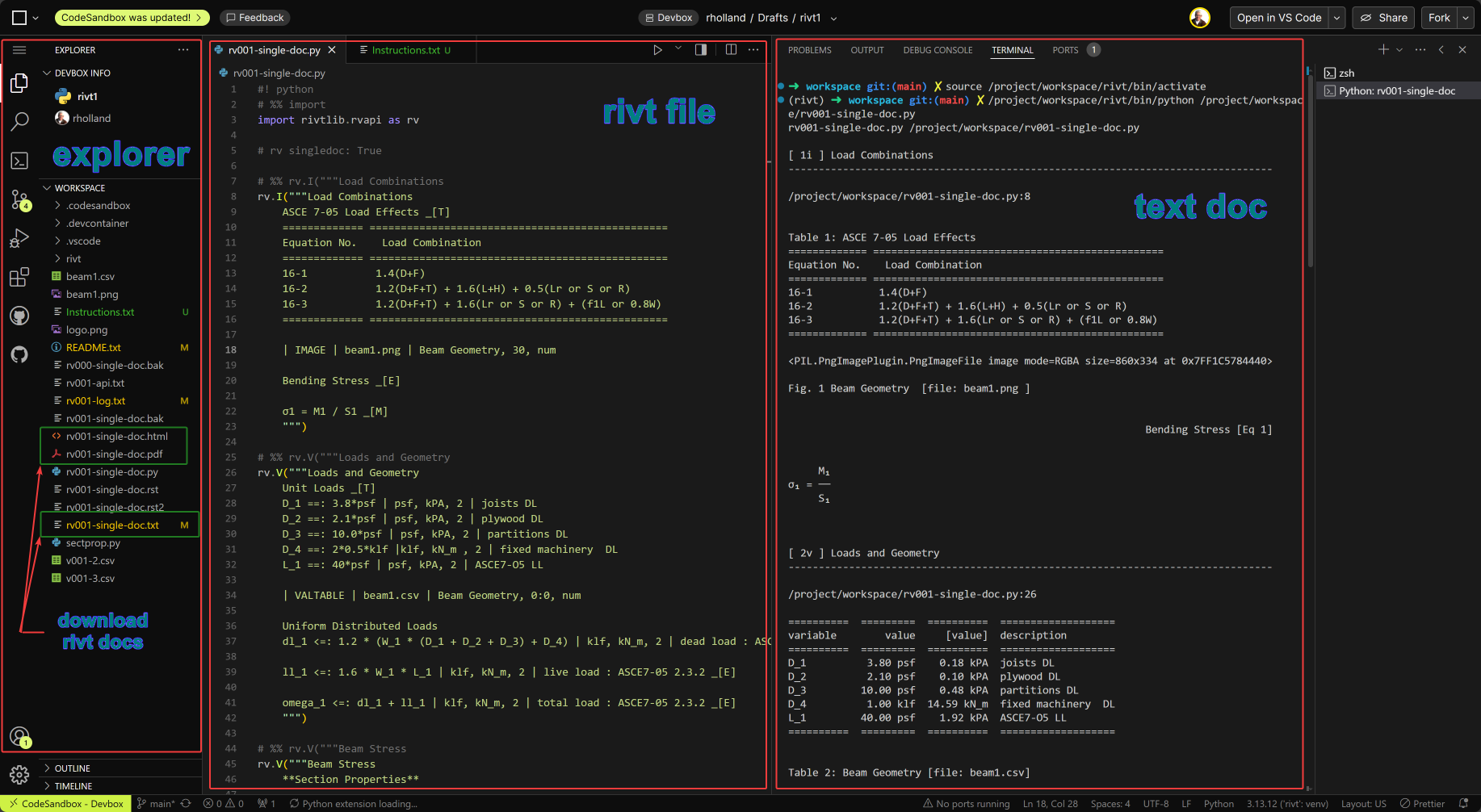Split the editor to the right

pos(731,50)
